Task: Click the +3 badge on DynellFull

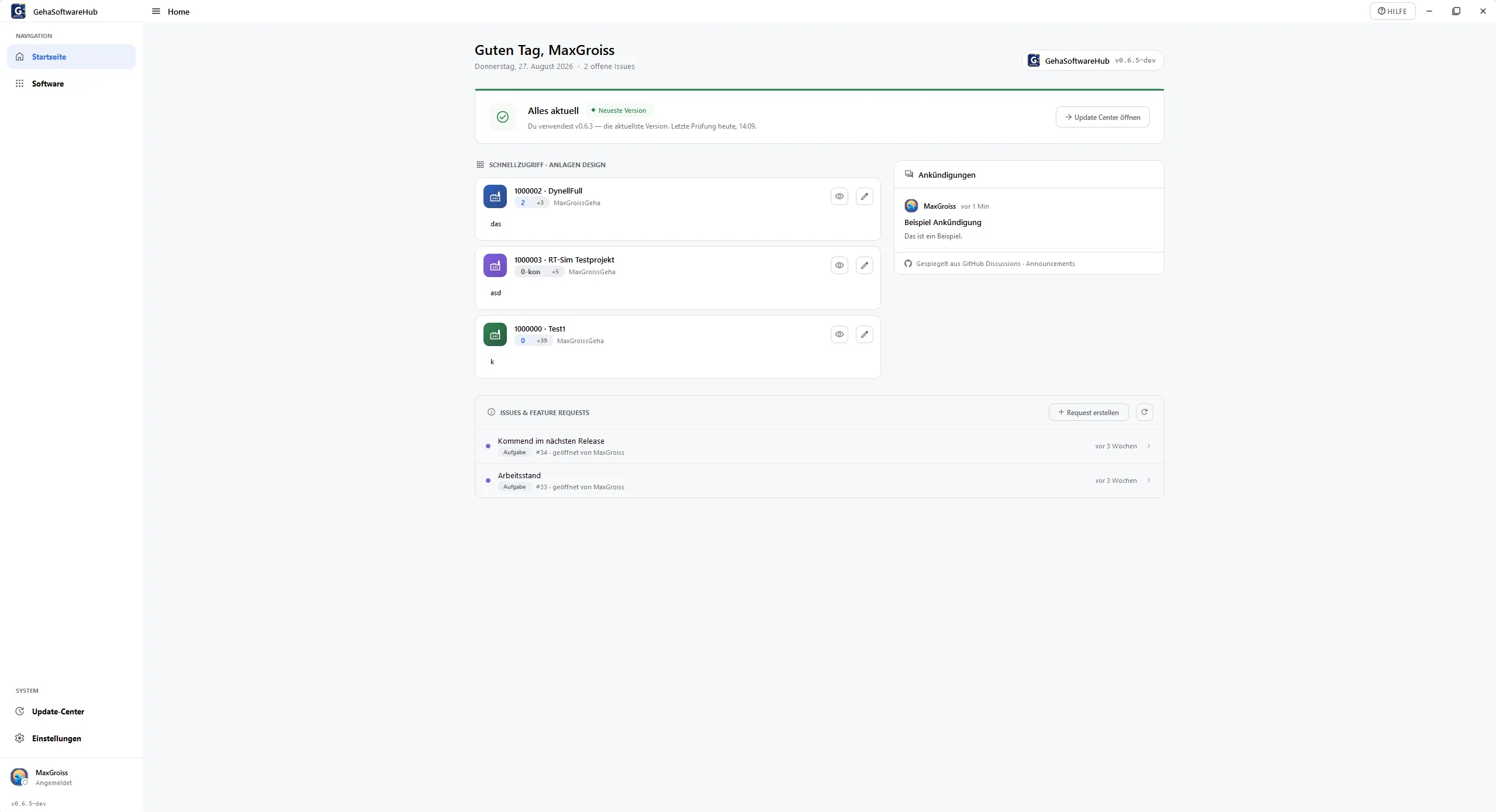Action: [540, 203]
